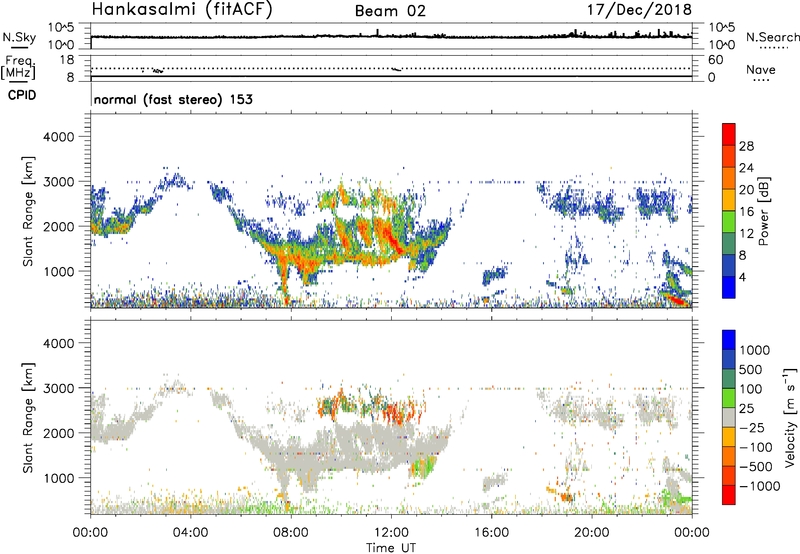Screen dimensions: 800x554
Task: Click the 3000 km tick in power panel
Action: point(58,182)
